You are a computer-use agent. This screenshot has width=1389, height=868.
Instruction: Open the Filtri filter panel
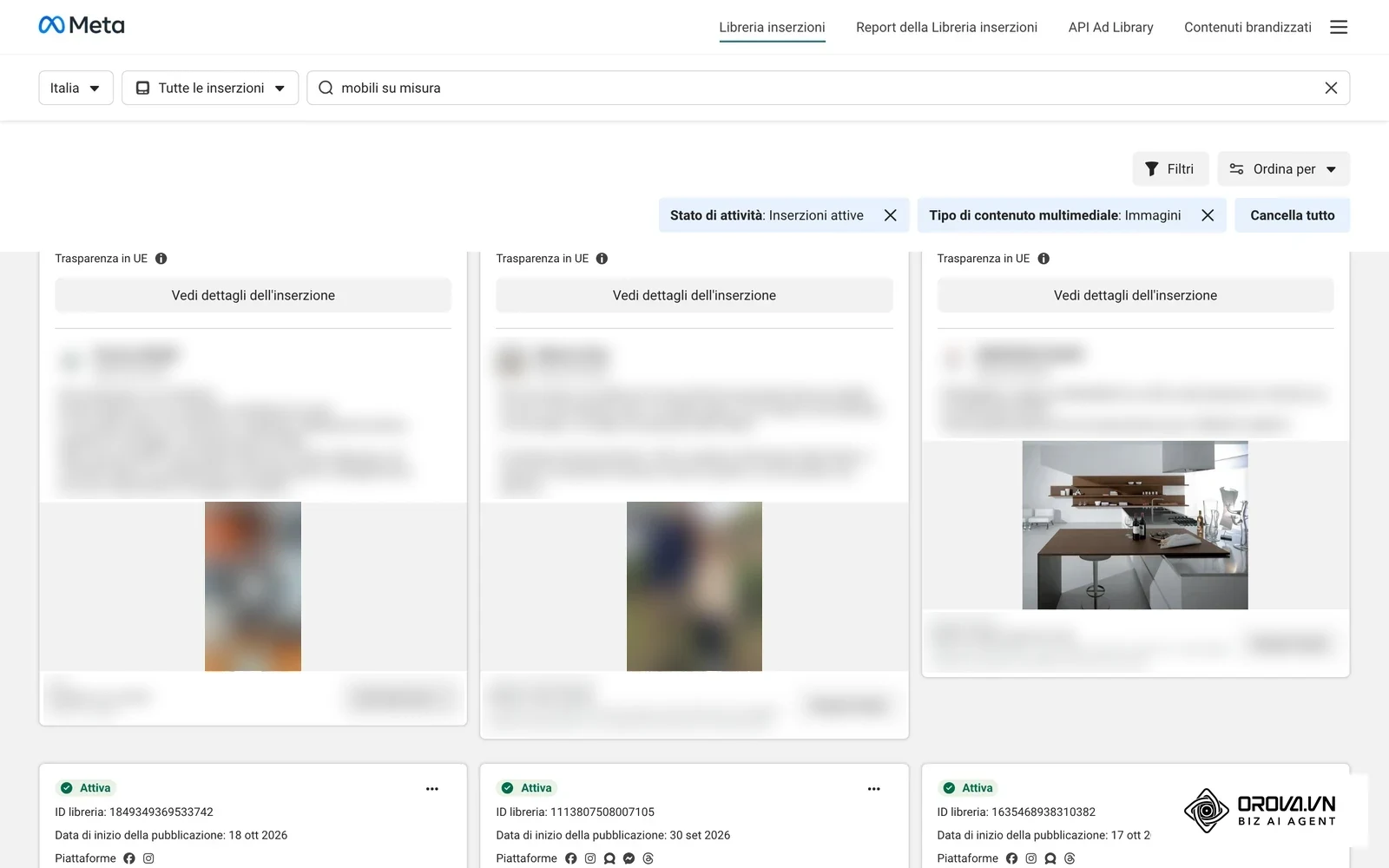1170,168
